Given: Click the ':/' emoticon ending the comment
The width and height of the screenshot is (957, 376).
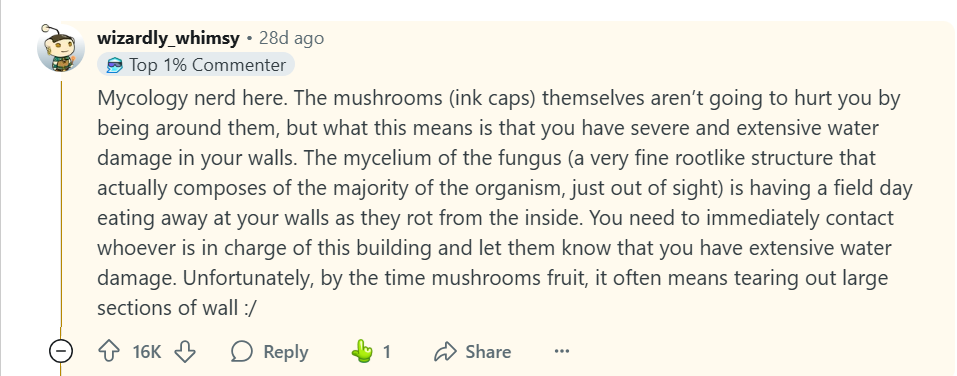Looking at the screenshot, I should [250, 308].
